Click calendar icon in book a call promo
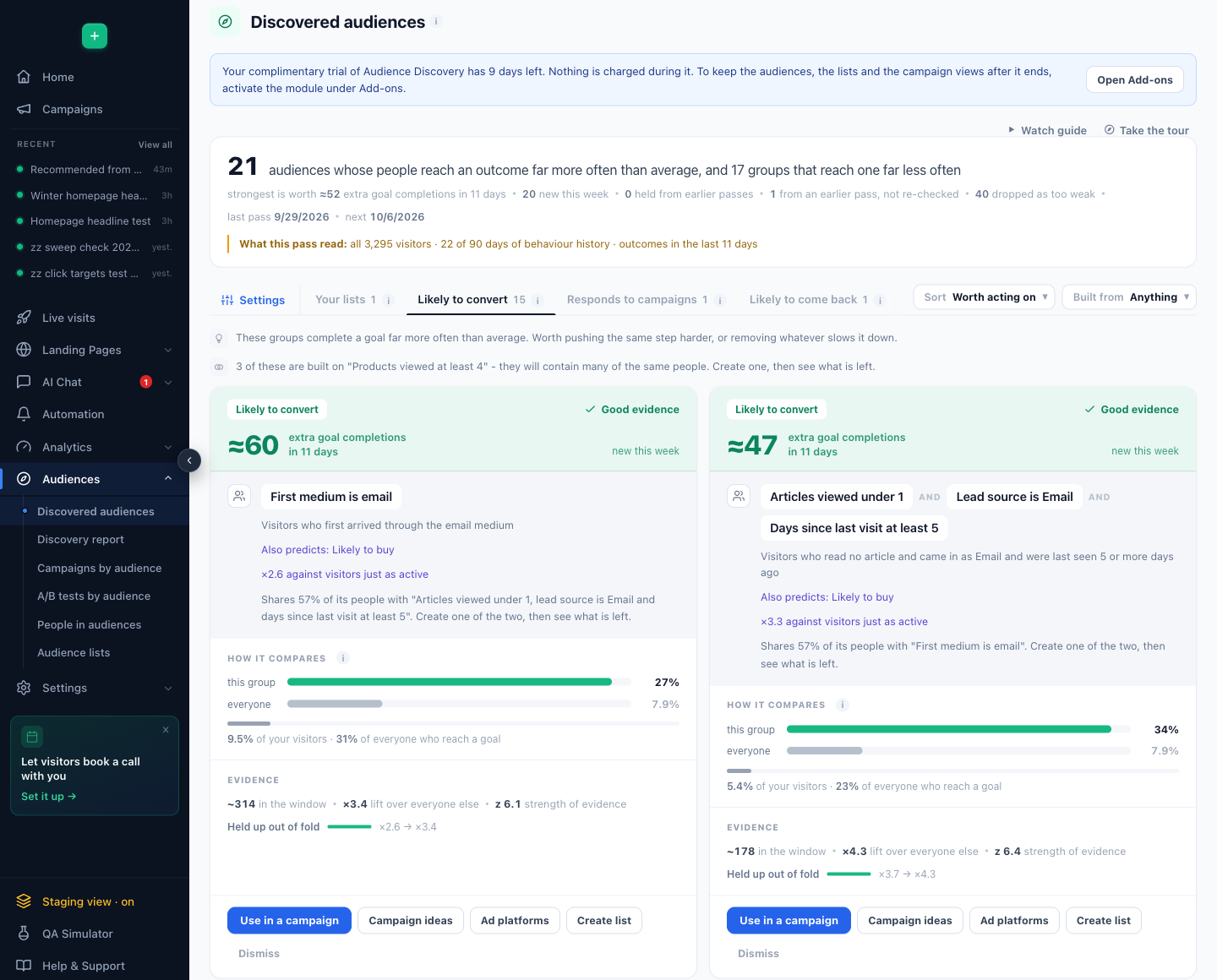Viewport: 1217px width, 980px height. (x=32, y=737)
